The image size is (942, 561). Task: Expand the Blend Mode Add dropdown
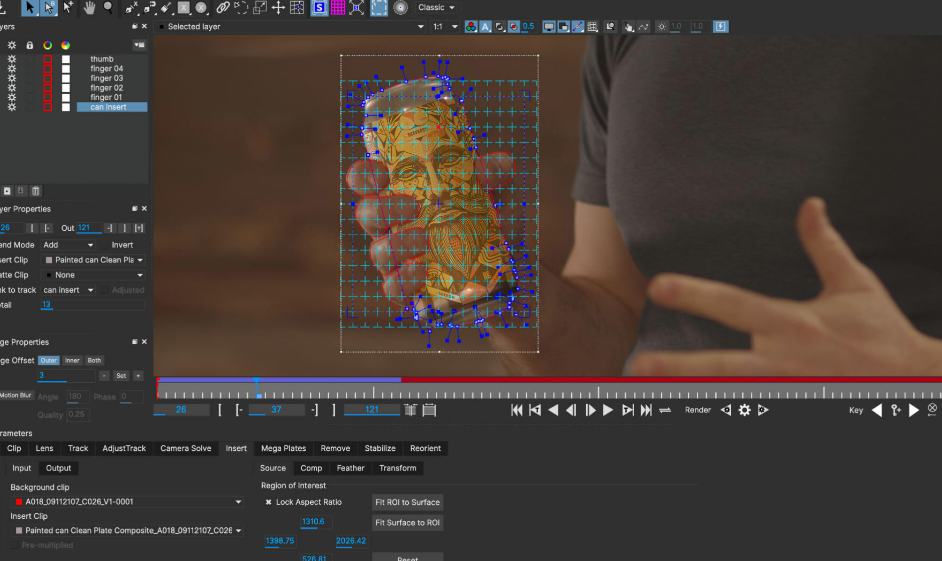click(70, 245)
